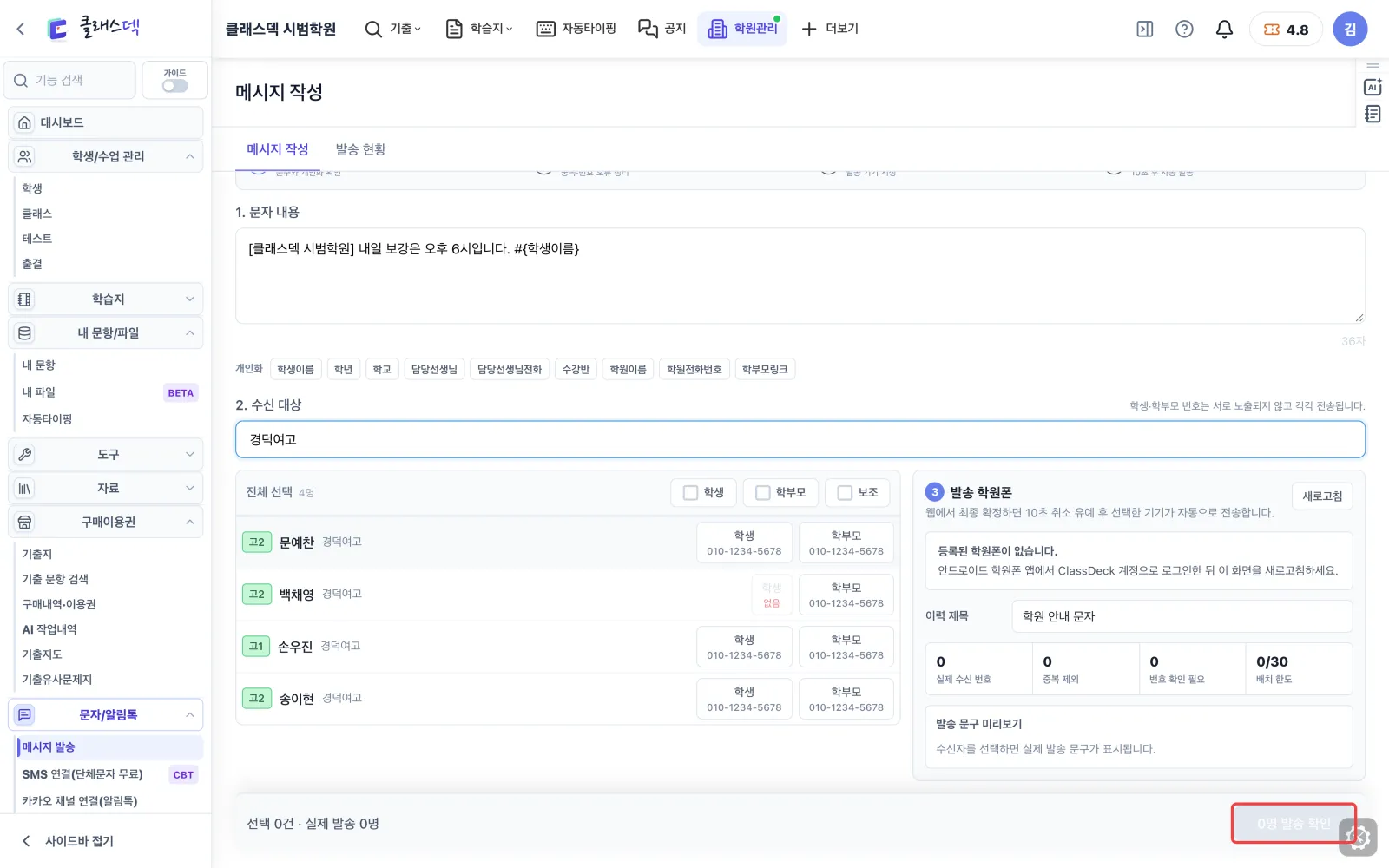Toggle the side panel layout icon
Viewport: 1389px width, 868px height.
[1145, 29]
